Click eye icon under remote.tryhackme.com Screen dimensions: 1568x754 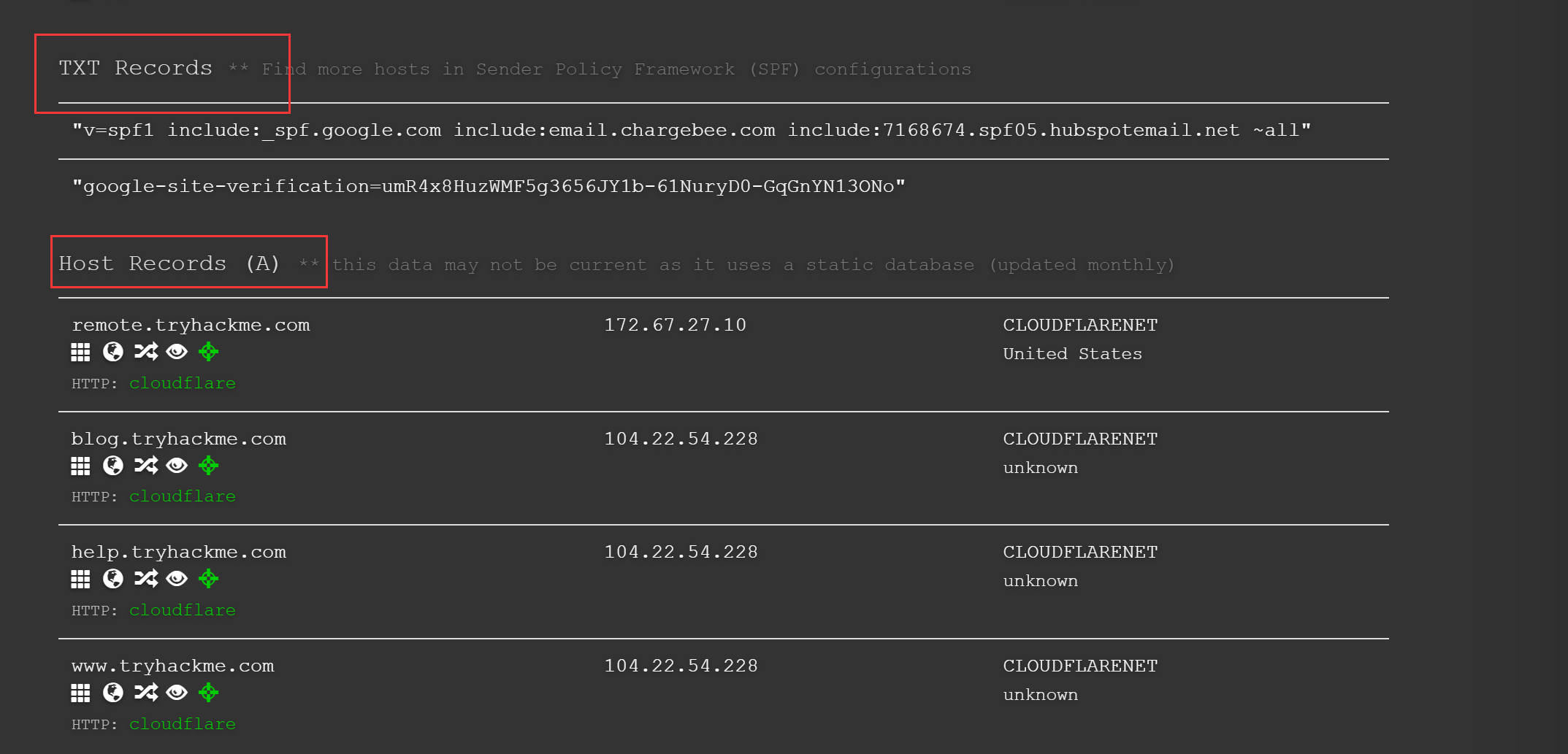click(177, 352)
